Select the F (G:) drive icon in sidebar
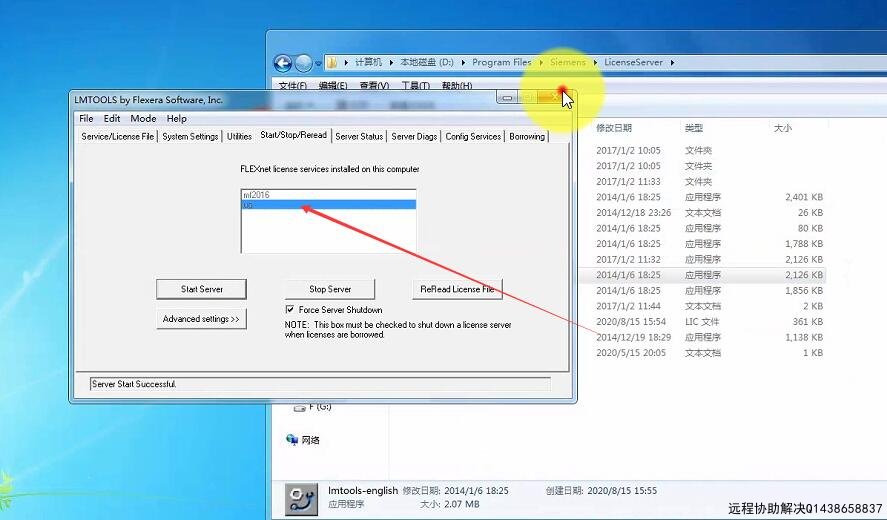Screen dimensions: 887x520 click(300, 407)
